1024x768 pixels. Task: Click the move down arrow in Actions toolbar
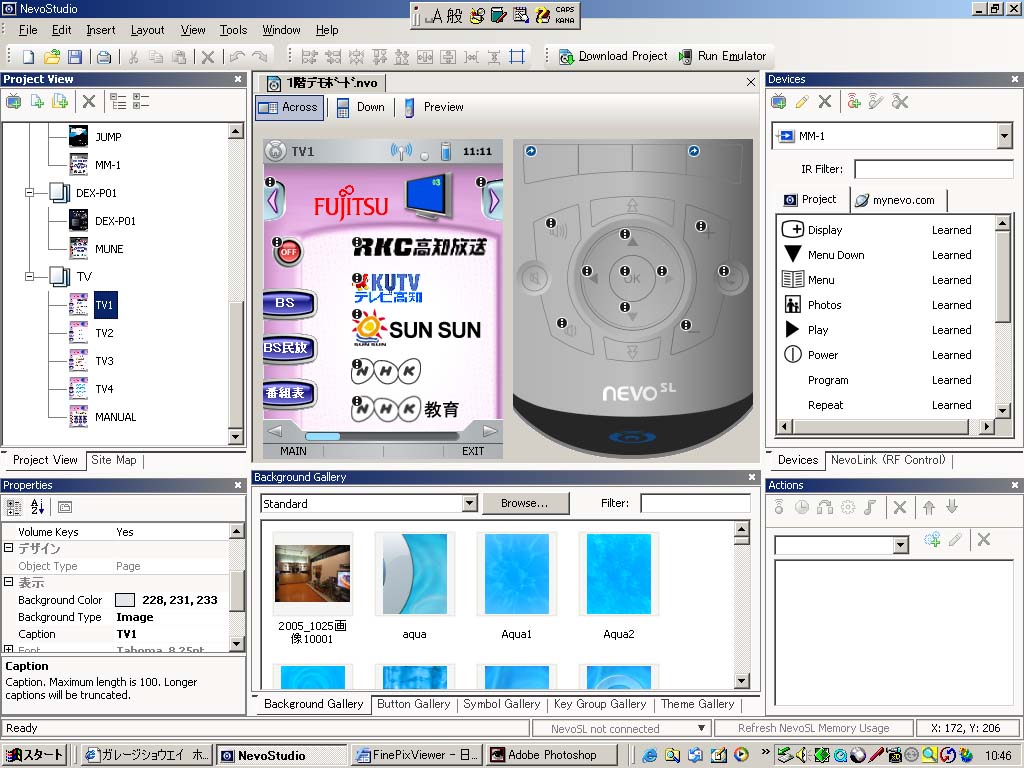click(952, 507)
